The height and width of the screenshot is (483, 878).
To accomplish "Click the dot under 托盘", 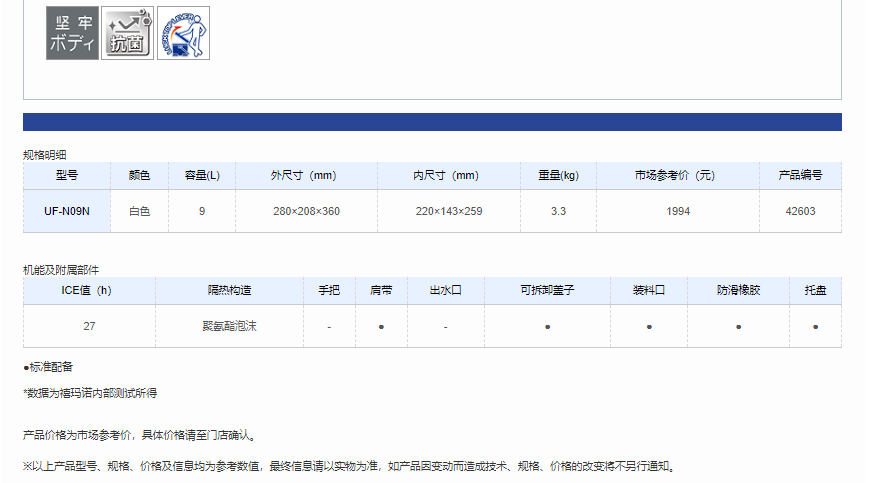I will (x=815, y=327).
